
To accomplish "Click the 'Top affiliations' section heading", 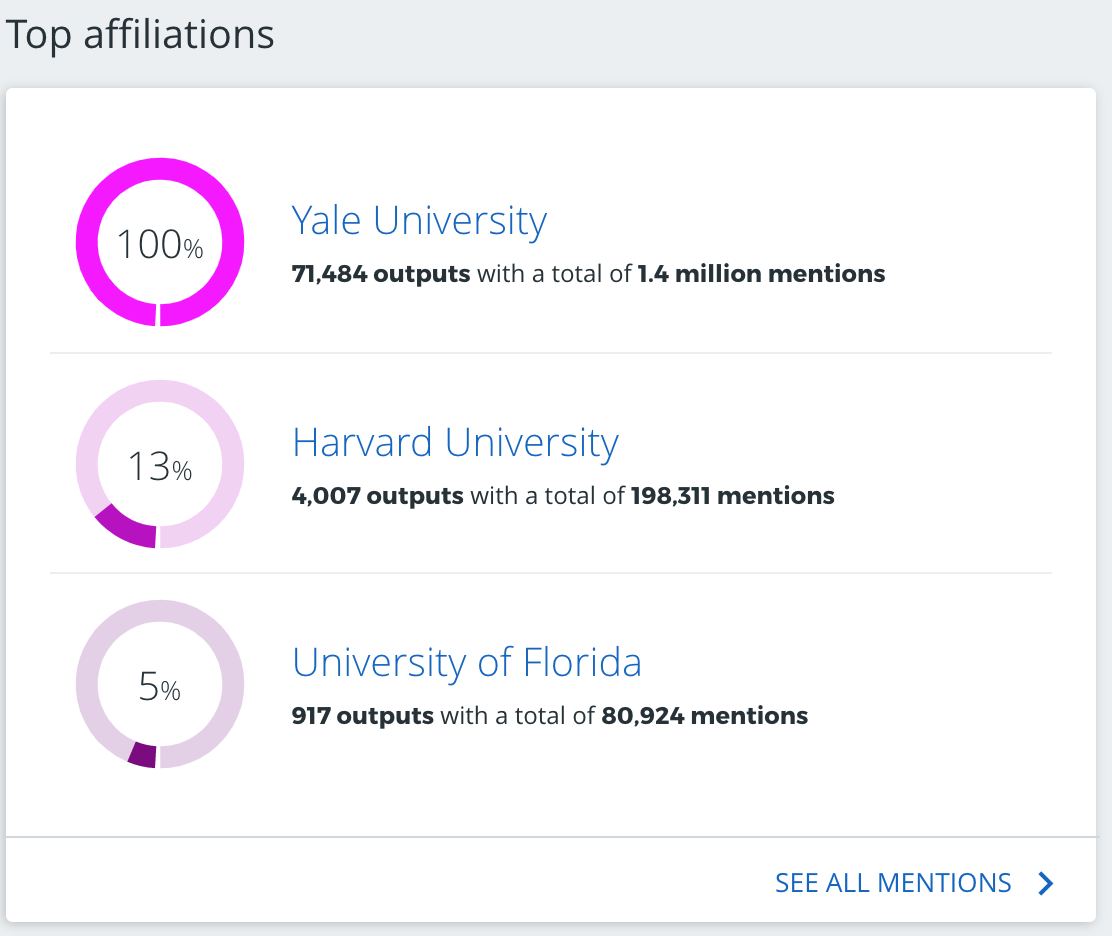I will (140, 35).
